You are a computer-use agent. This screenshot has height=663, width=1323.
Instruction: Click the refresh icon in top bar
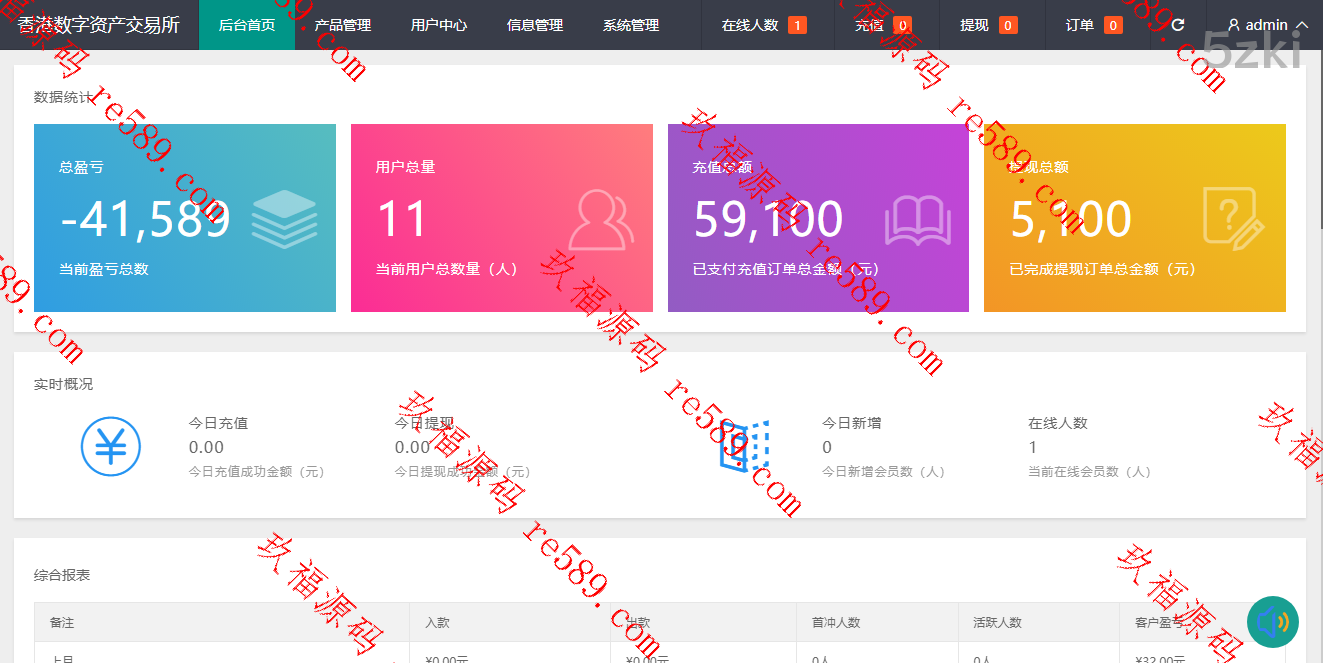point(1178,25)
